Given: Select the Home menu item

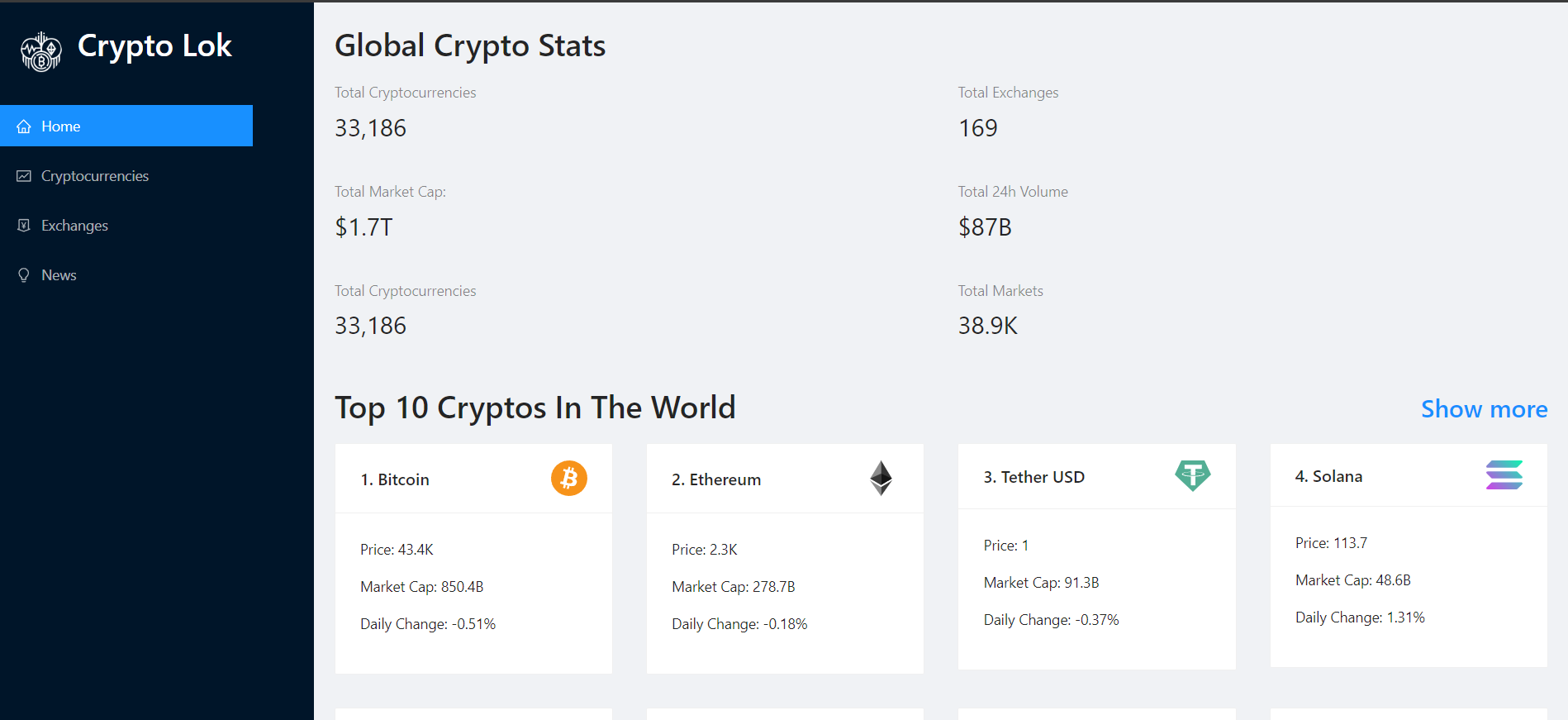Looking at the screenshot, I should [126, 126].
